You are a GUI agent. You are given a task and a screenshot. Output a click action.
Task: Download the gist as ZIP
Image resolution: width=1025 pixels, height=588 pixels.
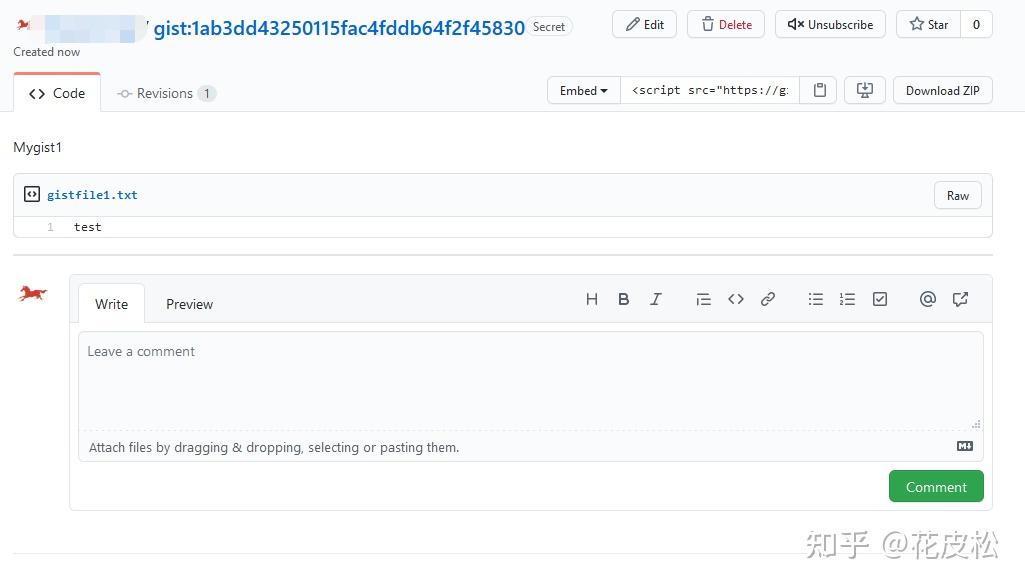coord(943,90)
